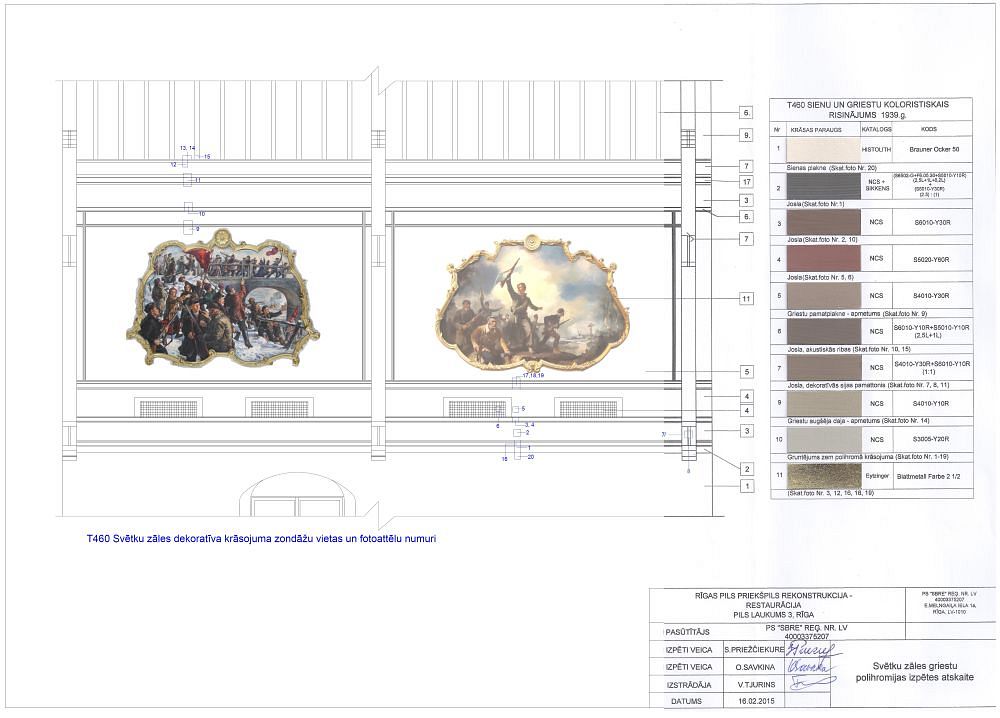Click the "KRĀSAS PARAUGS" column header
This screenshot has width=1000, height=718.
pyautogui.click(x=816, y=129)
